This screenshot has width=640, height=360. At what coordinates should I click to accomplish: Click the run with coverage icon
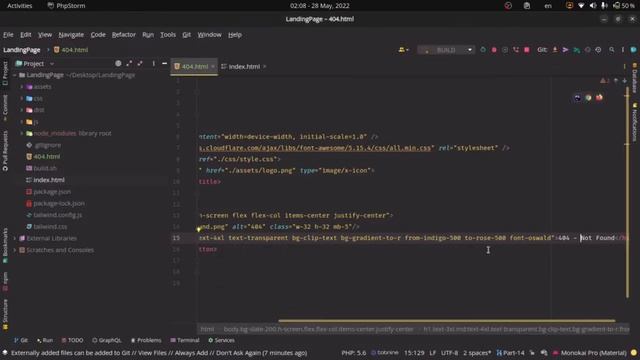coord(505,50)
